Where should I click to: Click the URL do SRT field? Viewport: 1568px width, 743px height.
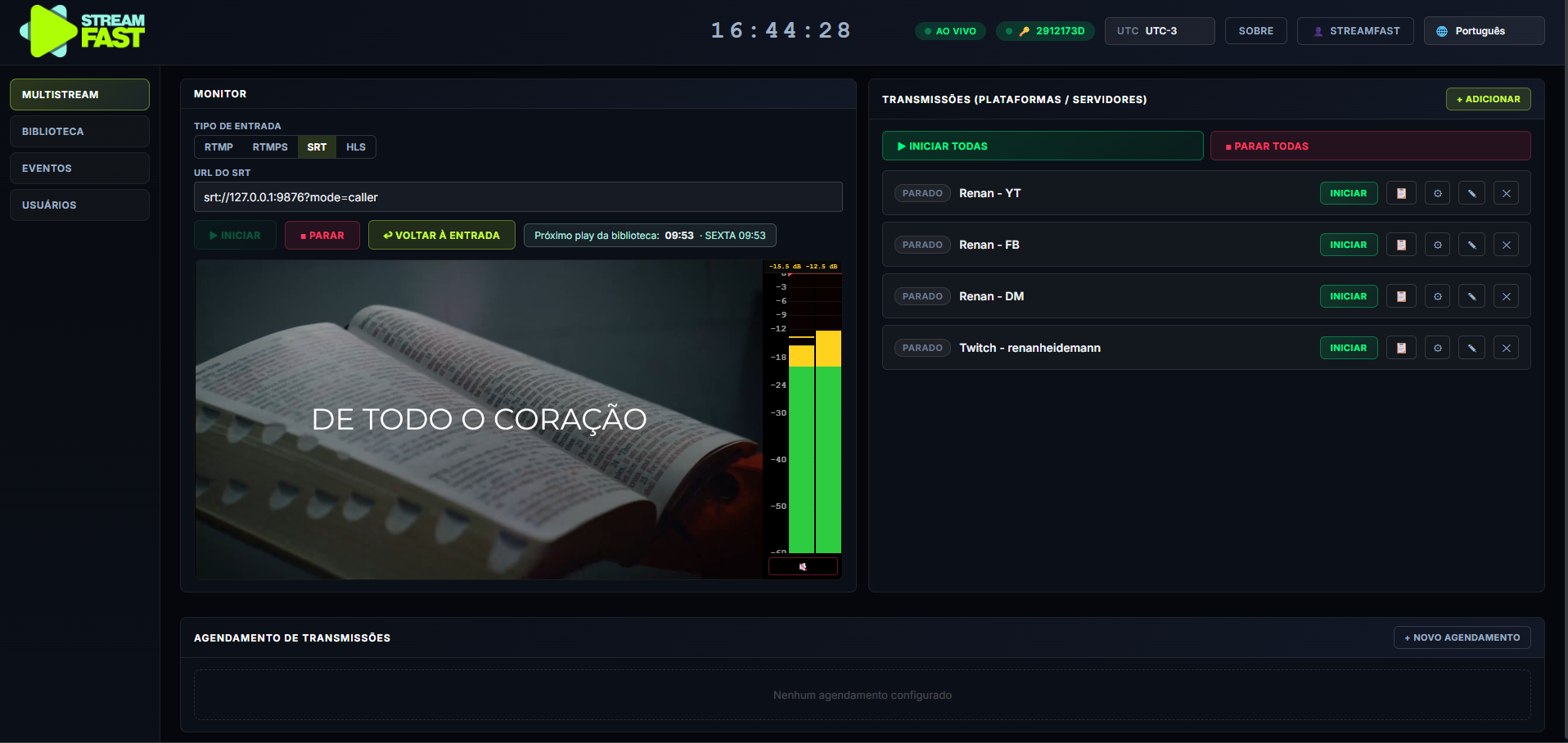click(518, 197)
